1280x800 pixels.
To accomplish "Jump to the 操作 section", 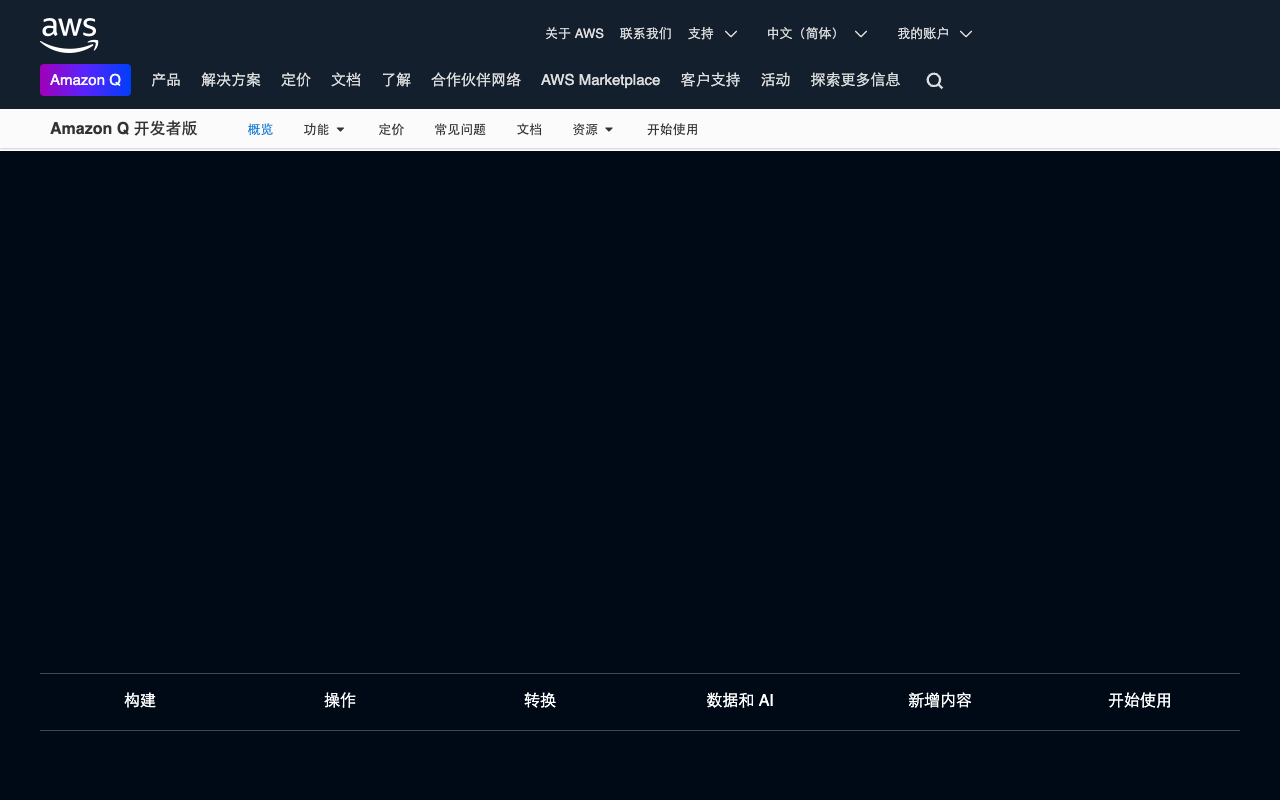I will (340, 701).
